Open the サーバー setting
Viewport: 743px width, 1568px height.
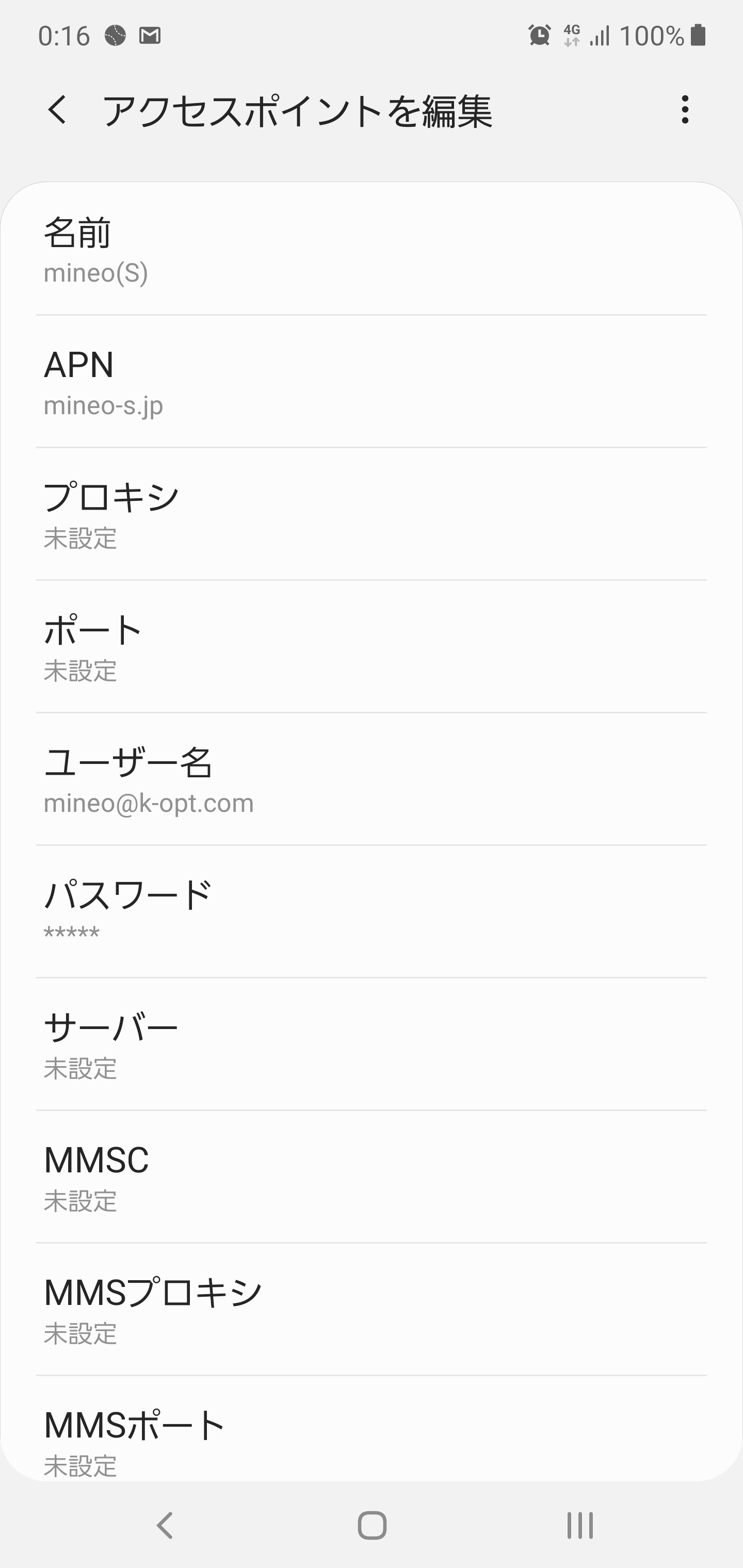coord(372,1044)
